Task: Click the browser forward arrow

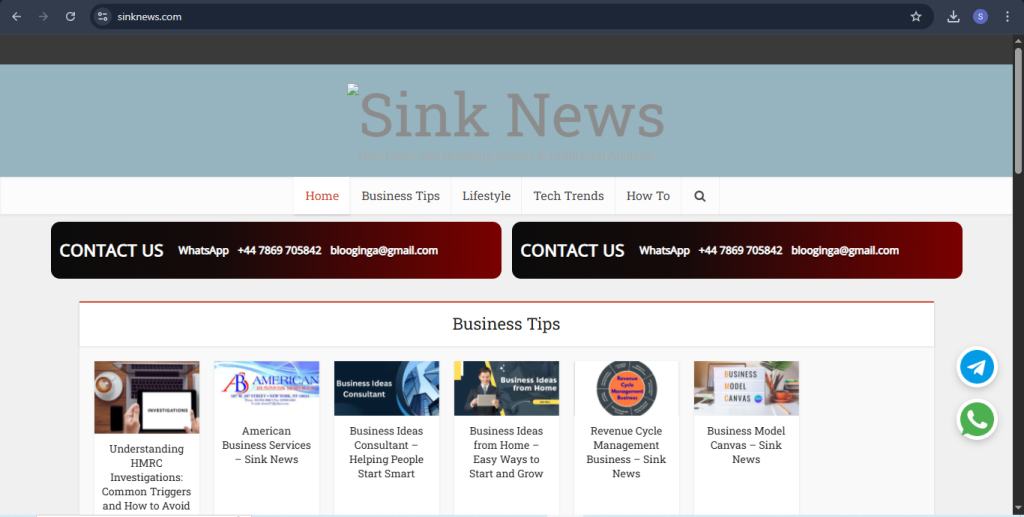Action: [43, 16]
